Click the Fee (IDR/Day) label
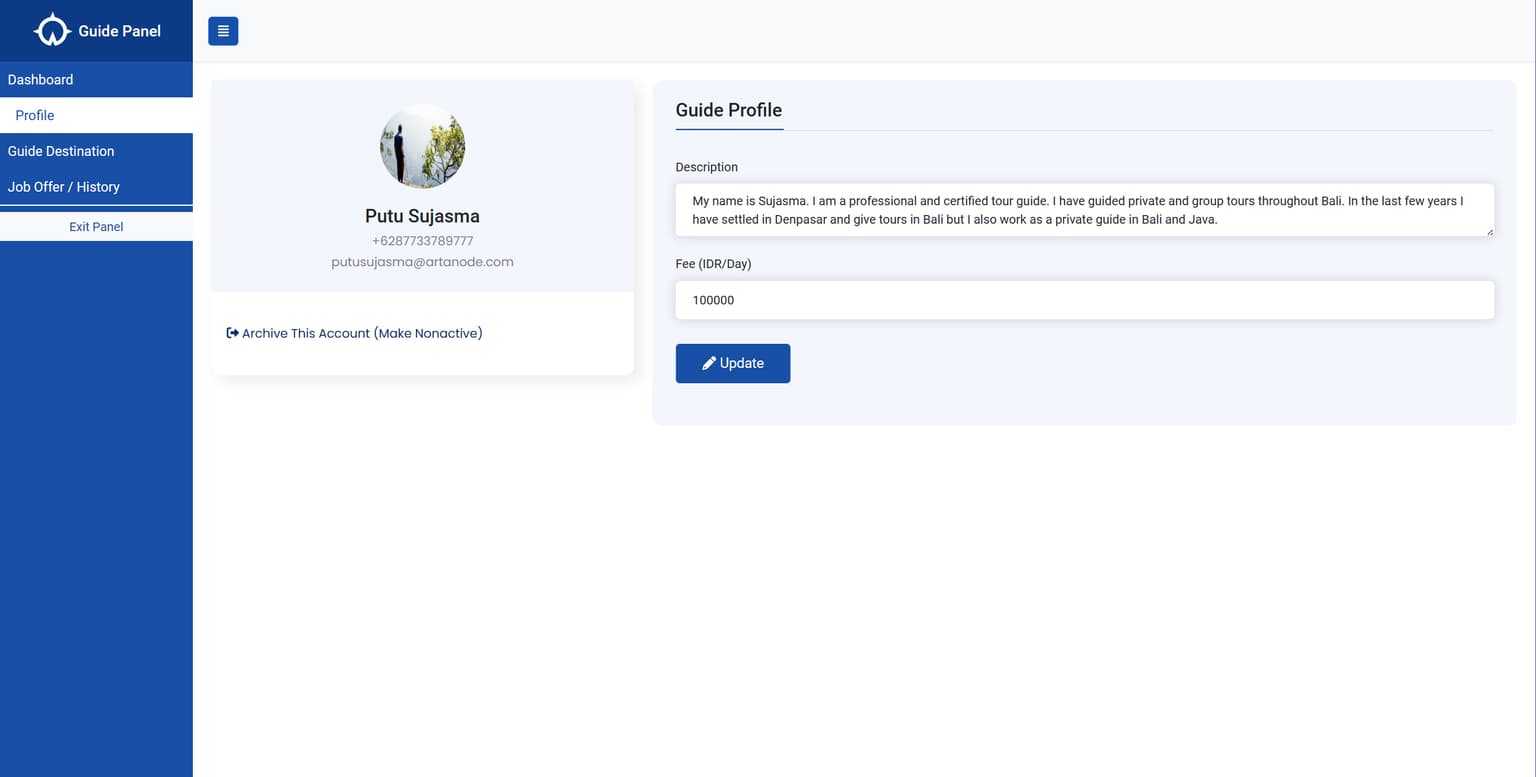 (x=714, y=264)
